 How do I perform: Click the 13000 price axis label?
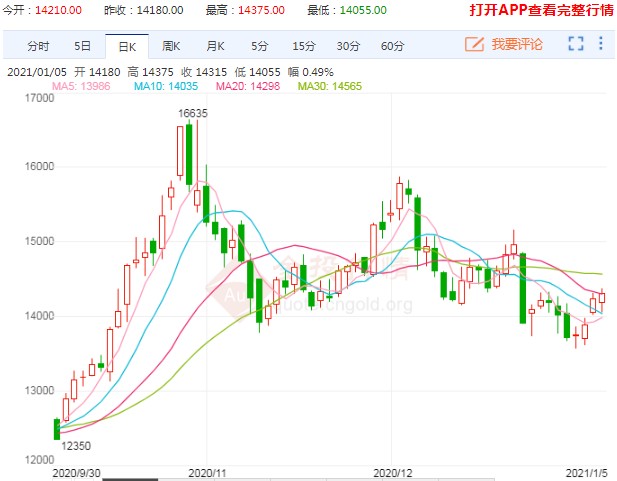[x=39, y=390]
